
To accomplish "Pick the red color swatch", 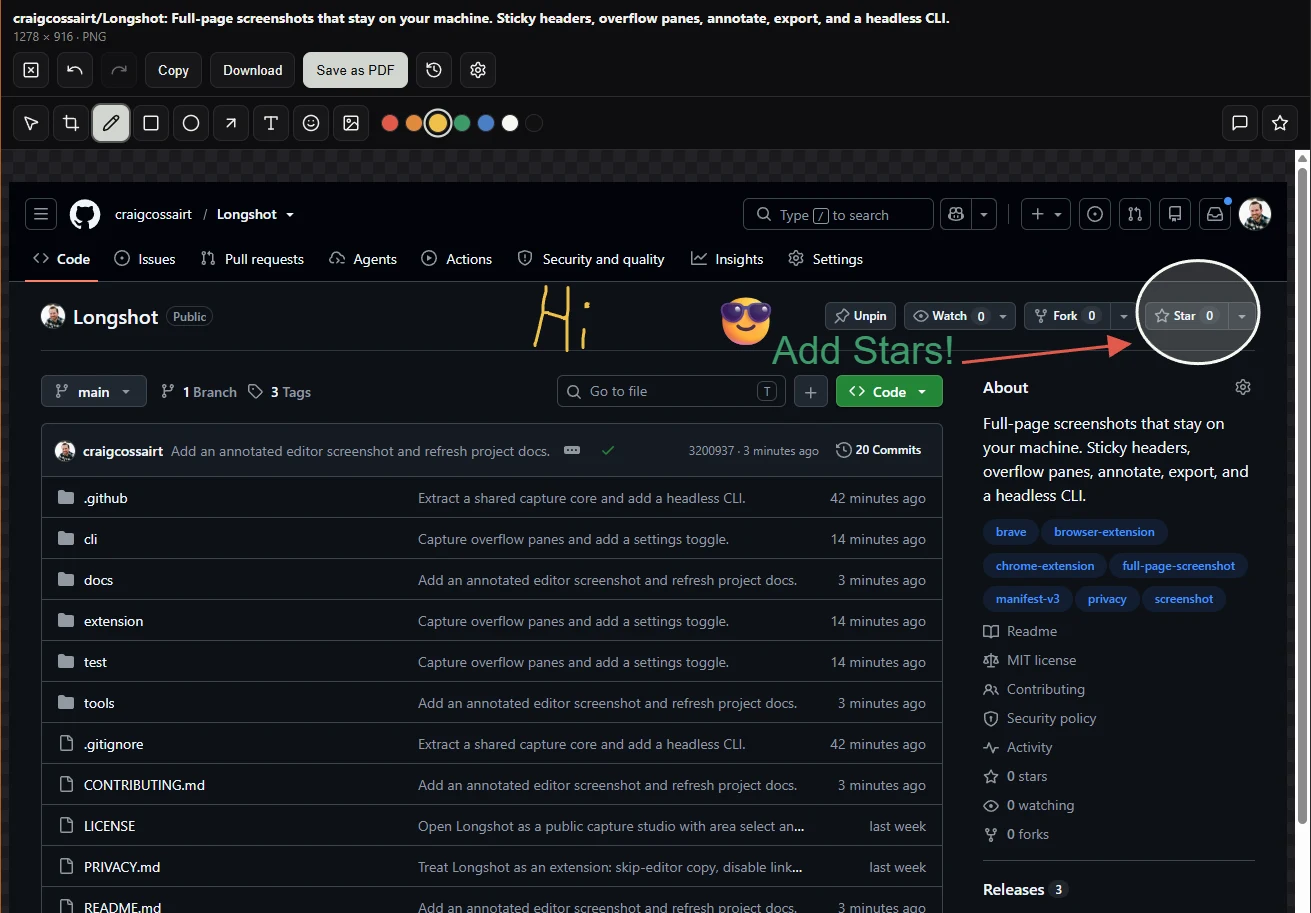I will [x=390, y=123].
